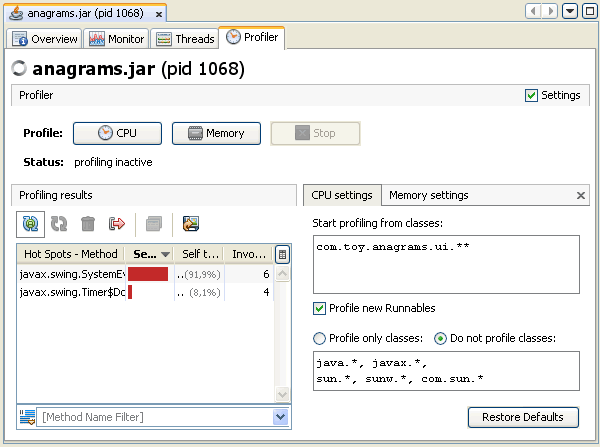The width and height of the screenshot is (600, 447).
Task: Select the Profile only classes radio button
Action: [320, 337]
